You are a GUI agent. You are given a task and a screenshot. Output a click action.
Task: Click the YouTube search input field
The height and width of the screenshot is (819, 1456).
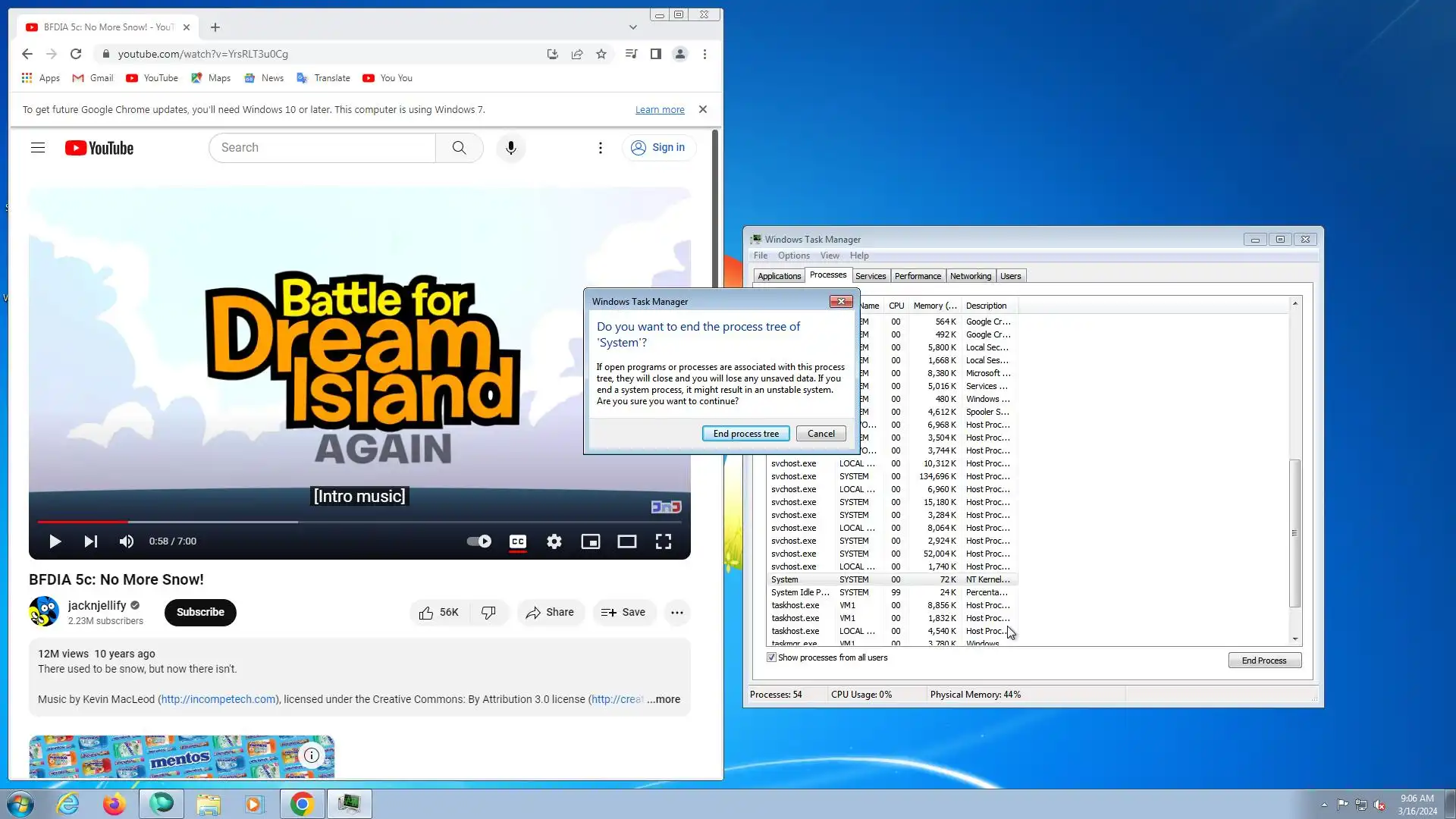pyautogui.click(x=322, y=148)
